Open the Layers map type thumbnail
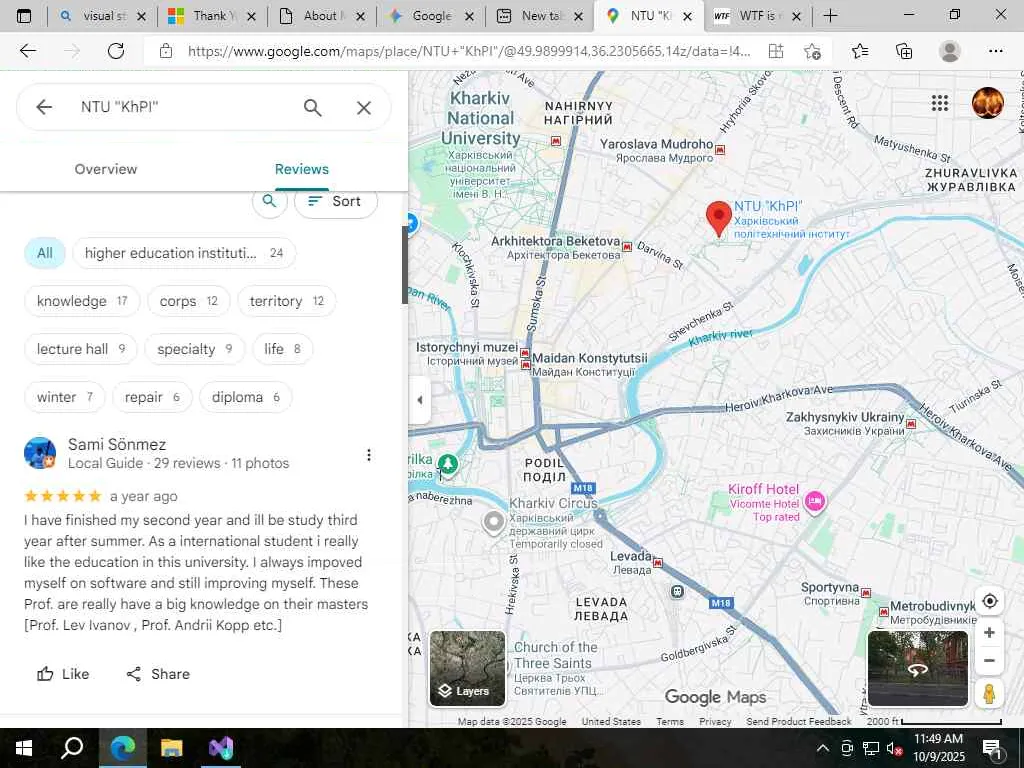This screenshot has width=1024, height=768. [468, 668]
